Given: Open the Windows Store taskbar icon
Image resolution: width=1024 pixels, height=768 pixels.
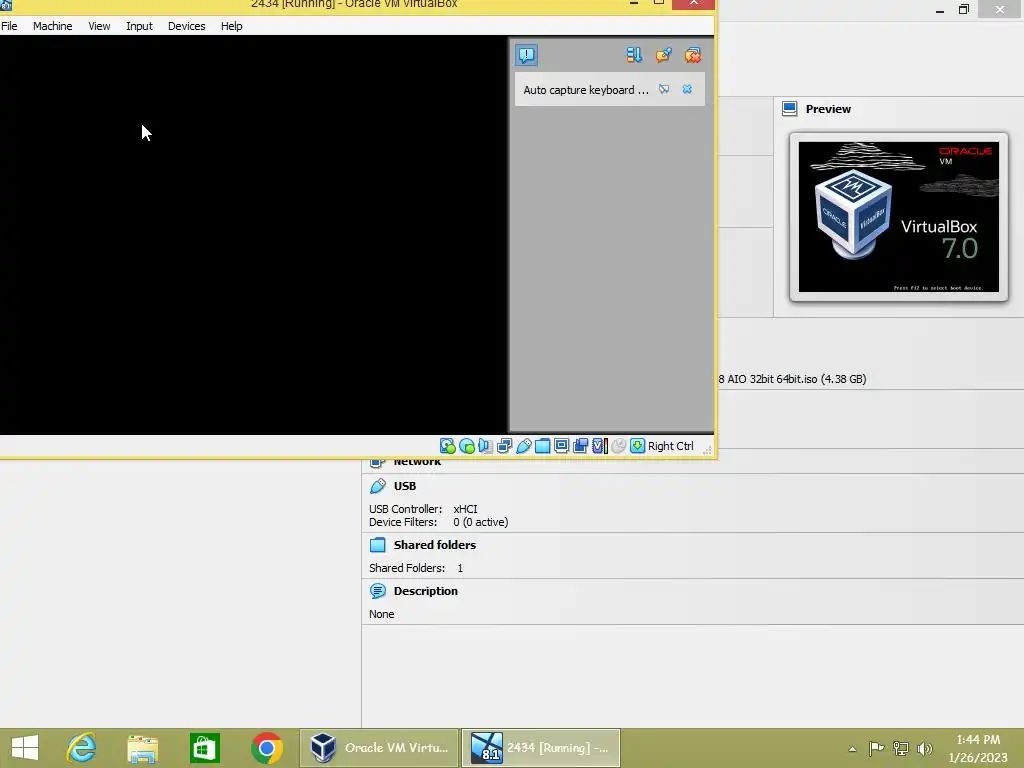Looking at the screenshot, I should pos(204,748).
